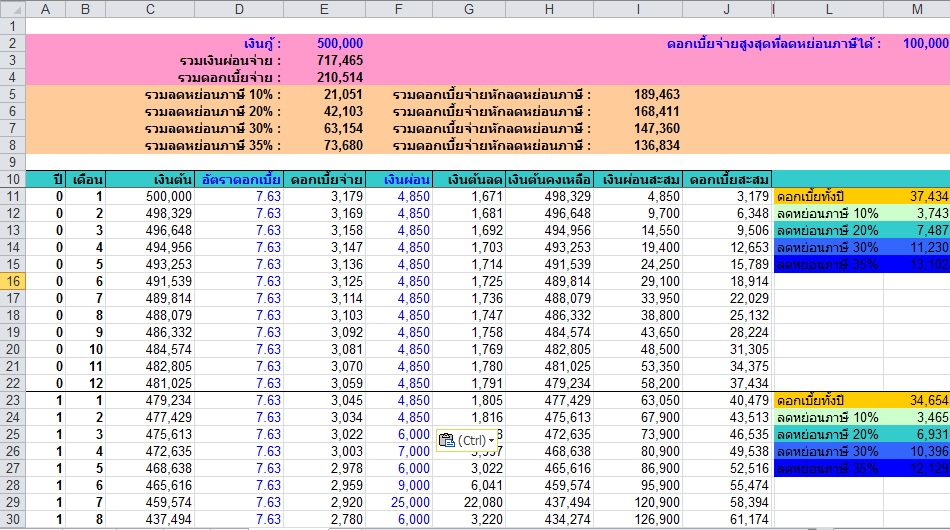Screen dimensions: 950x530
Task: Click tax deduction 10% total 21,051
Action: point(343,94)
